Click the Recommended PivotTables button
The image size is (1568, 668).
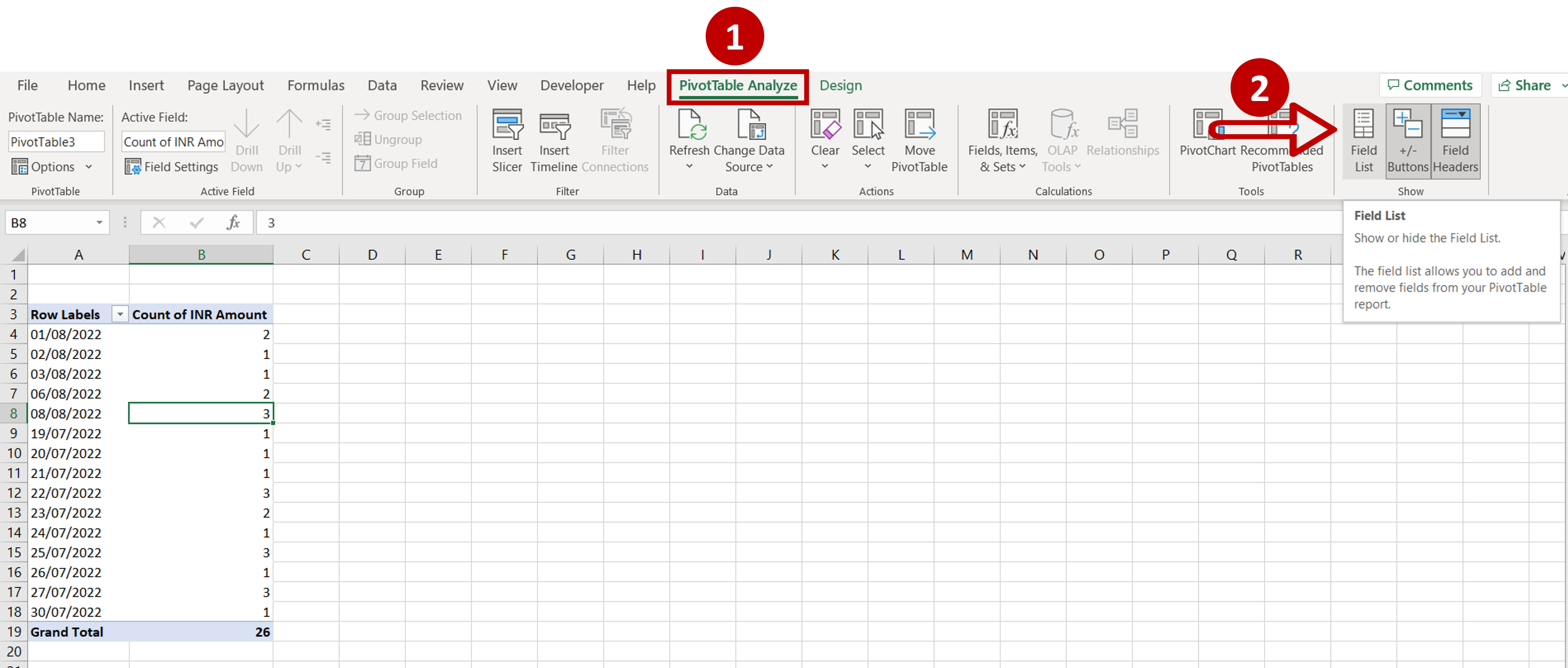click(1280, 140)
